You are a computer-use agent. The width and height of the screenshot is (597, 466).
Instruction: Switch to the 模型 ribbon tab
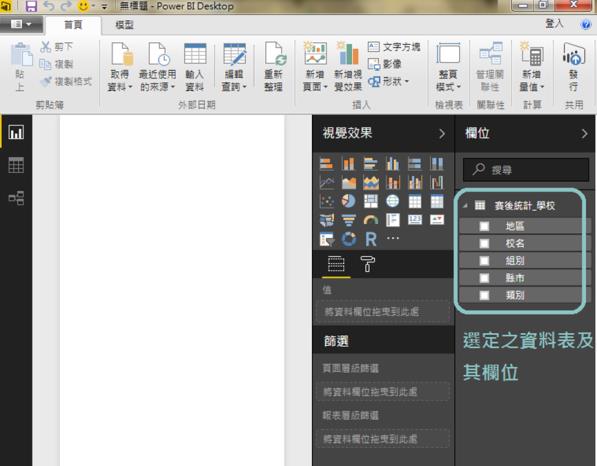click(x=125, y=25)
